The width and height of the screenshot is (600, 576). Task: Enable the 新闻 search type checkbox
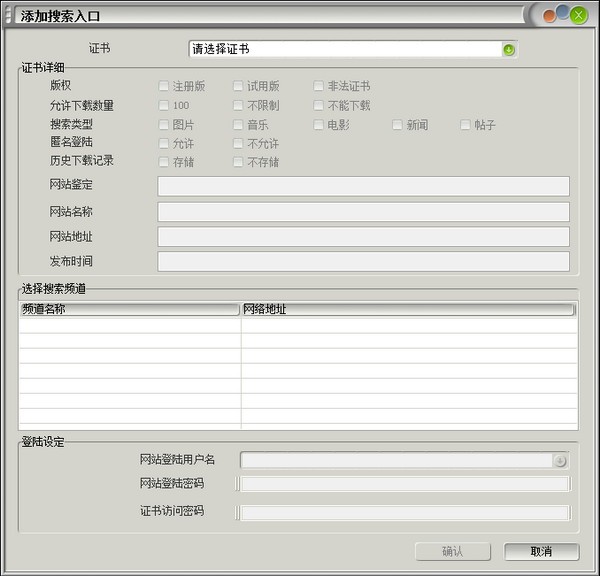[398, 125]
